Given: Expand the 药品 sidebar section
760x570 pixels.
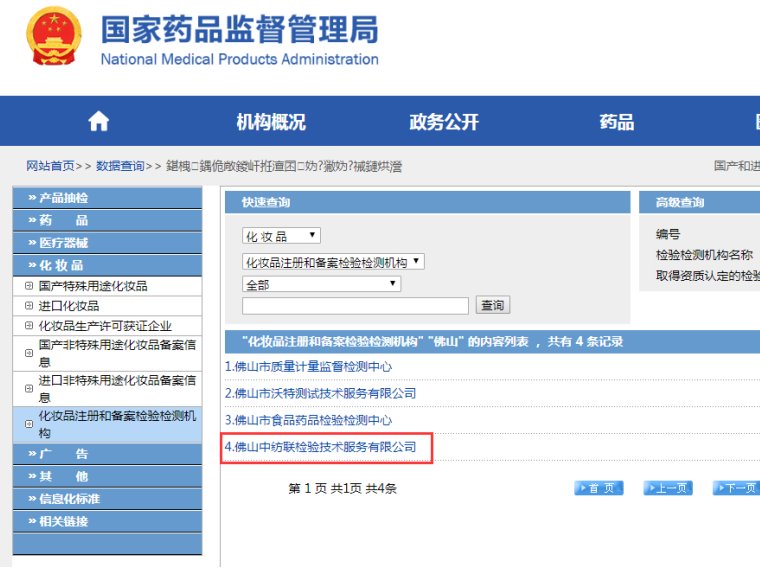Looking at the screenshot, I should pyautogui.click(x=107, y=220).
